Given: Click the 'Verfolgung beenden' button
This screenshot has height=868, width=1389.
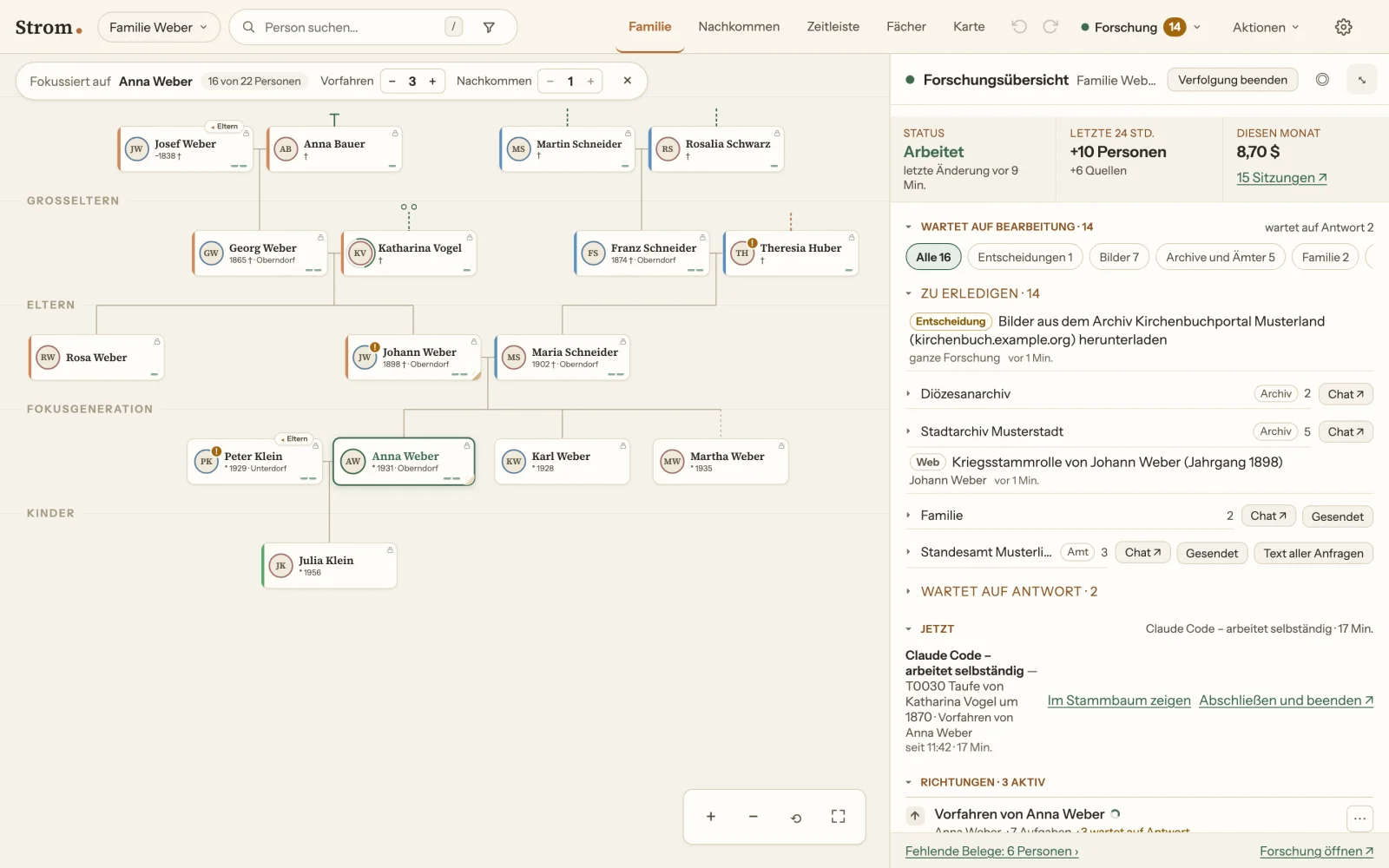Looking at the screenshot, I should tap(1233, 80).
